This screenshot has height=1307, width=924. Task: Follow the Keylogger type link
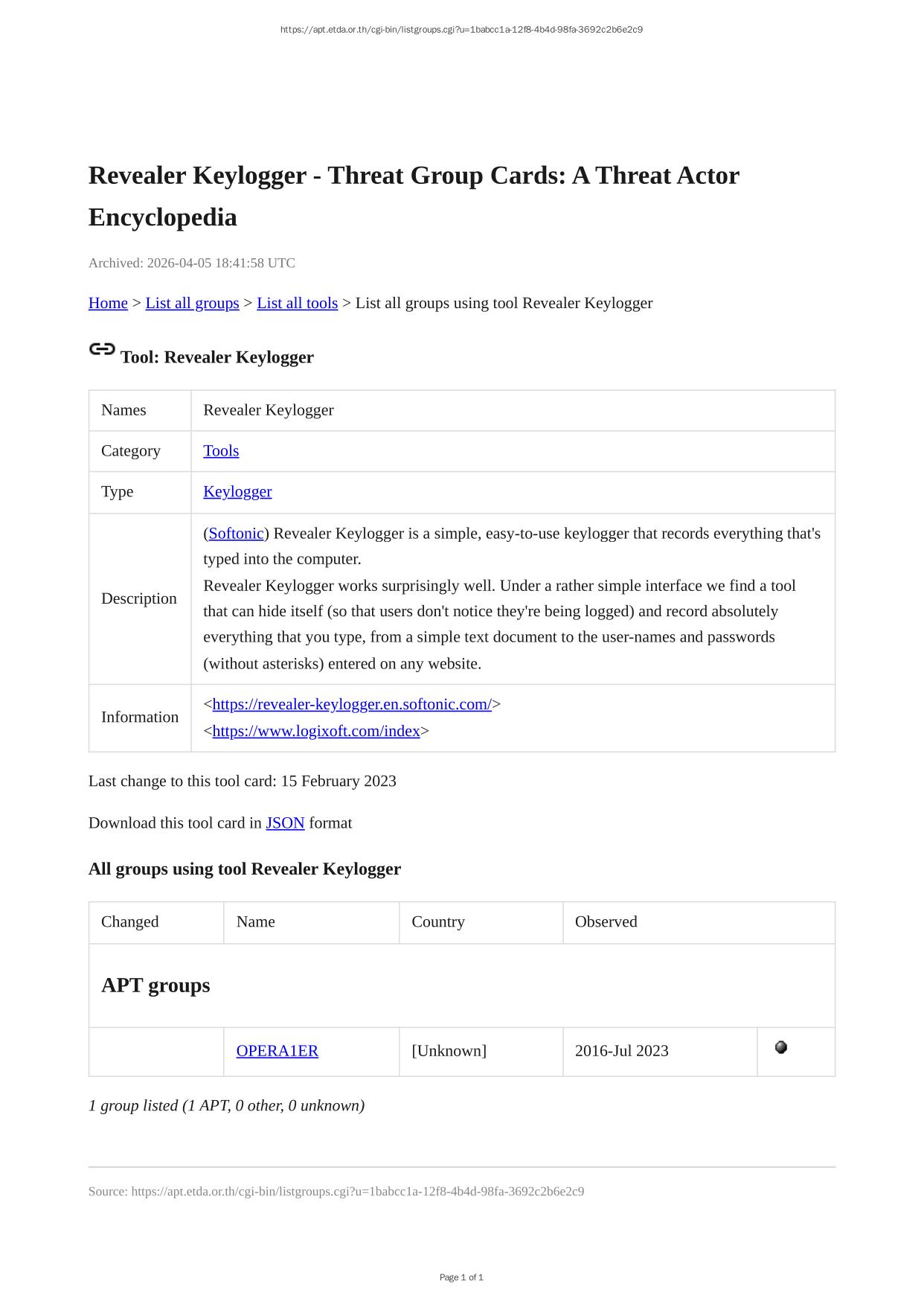(x=237, y=491)
